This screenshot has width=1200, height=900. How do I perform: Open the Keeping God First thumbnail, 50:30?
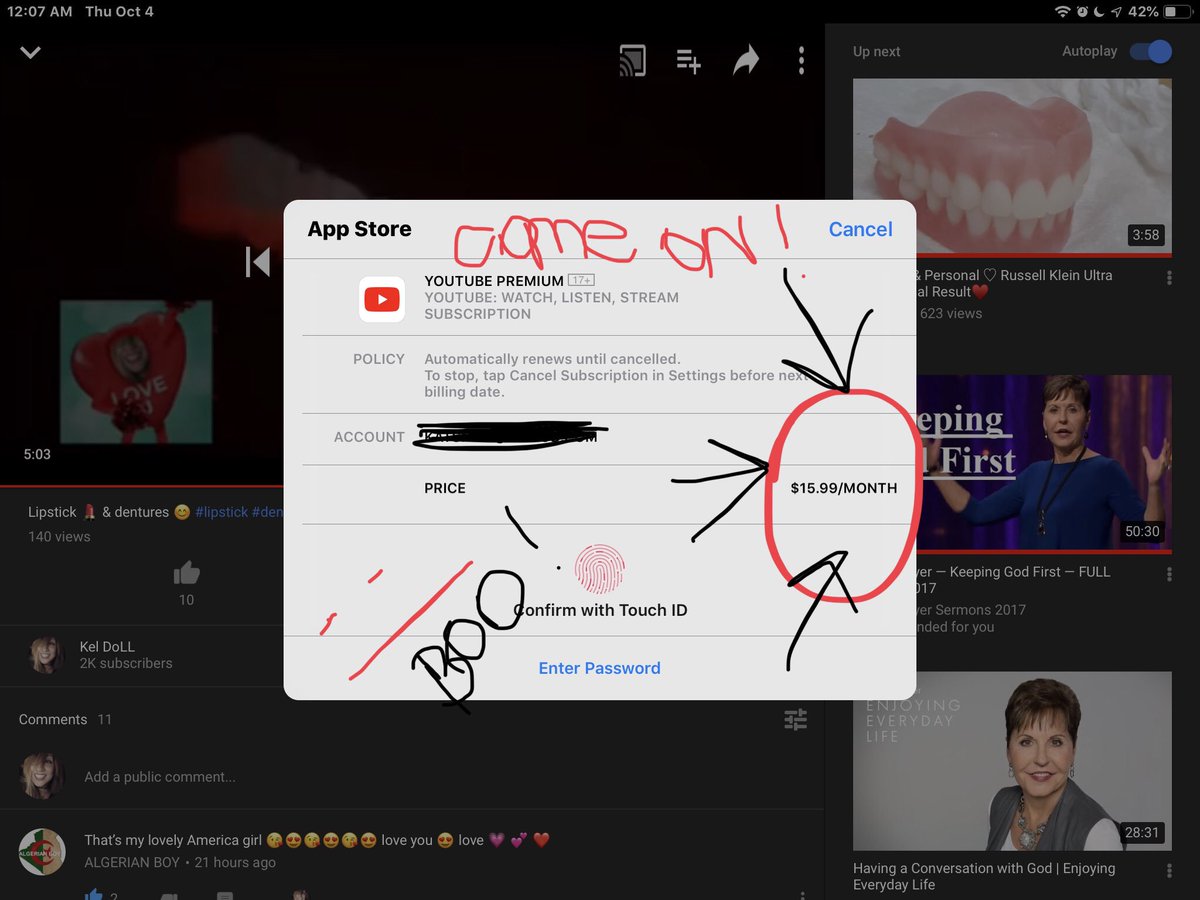pos(1012,464)
